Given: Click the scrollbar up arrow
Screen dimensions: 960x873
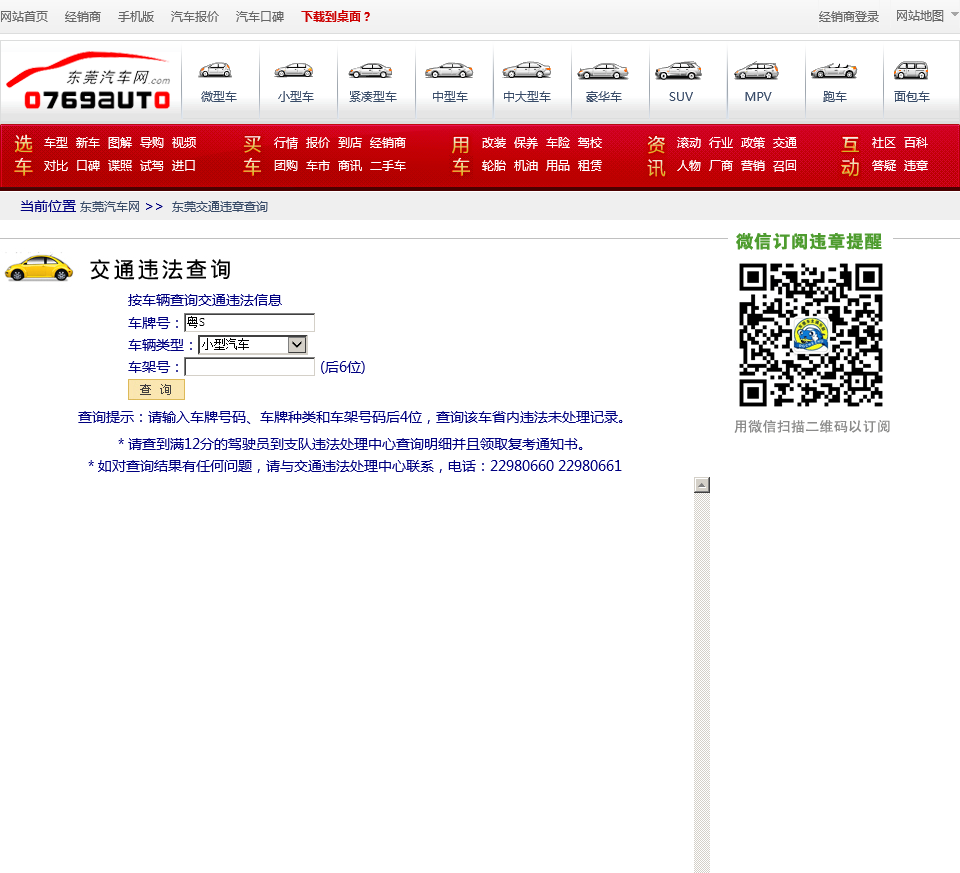Looking at the screenshot, I should (702, 485).
